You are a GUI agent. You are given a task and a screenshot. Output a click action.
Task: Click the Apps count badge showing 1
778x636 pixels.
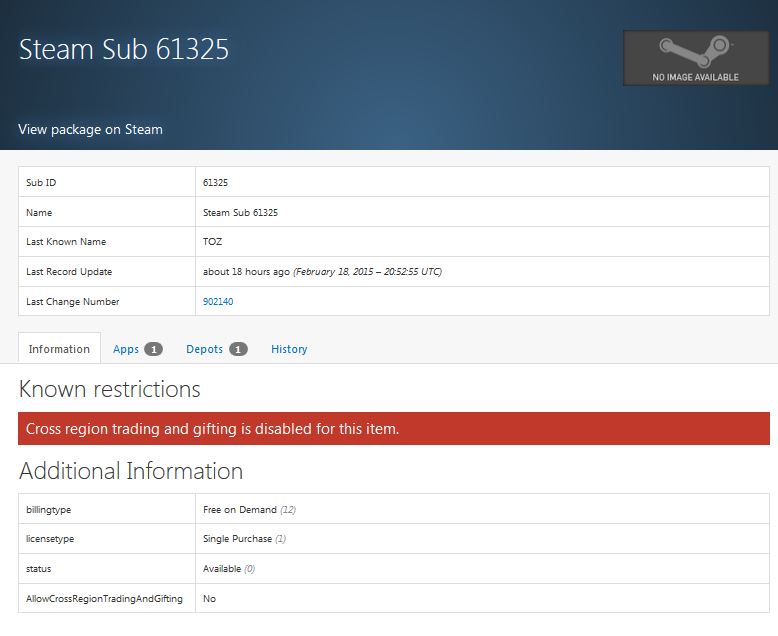153,349
